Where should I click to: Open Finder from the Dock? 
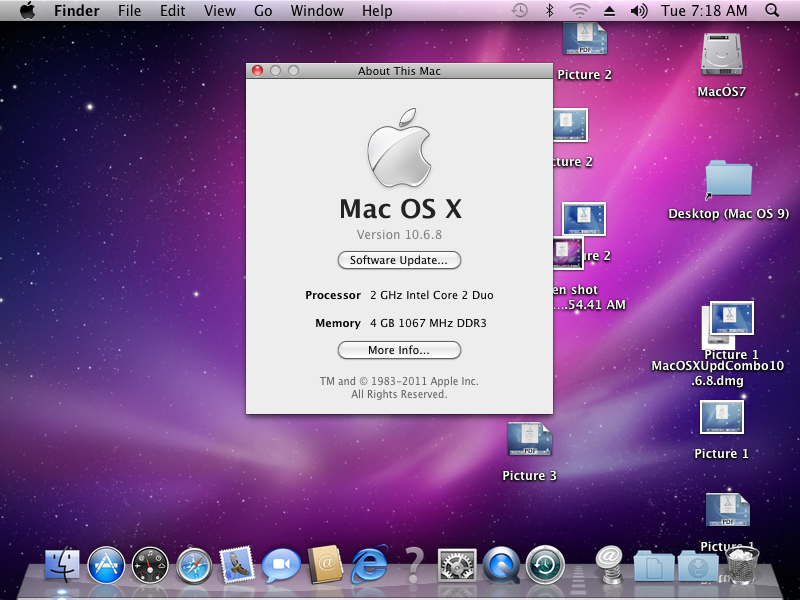coord(62,565)
